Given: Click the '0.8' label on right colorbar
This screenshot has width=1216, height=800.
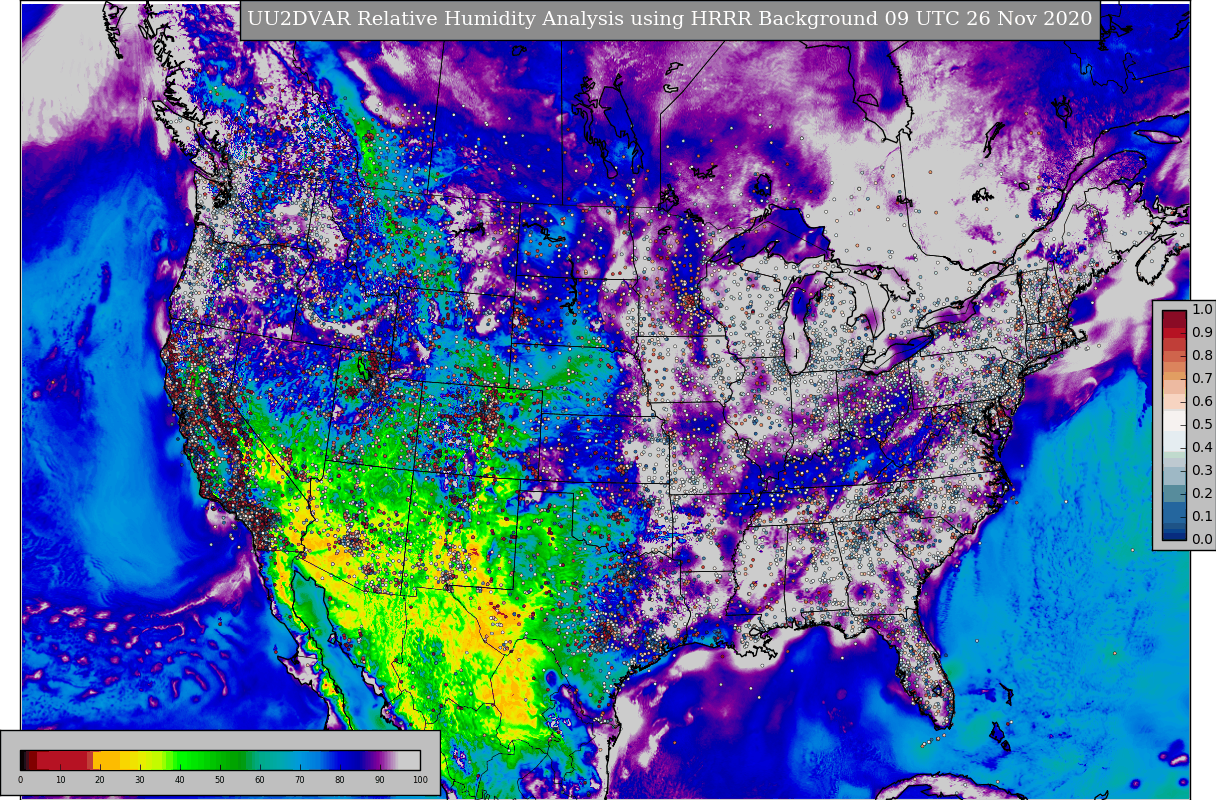Looking at the screenshot, I should click(1202, 356).
